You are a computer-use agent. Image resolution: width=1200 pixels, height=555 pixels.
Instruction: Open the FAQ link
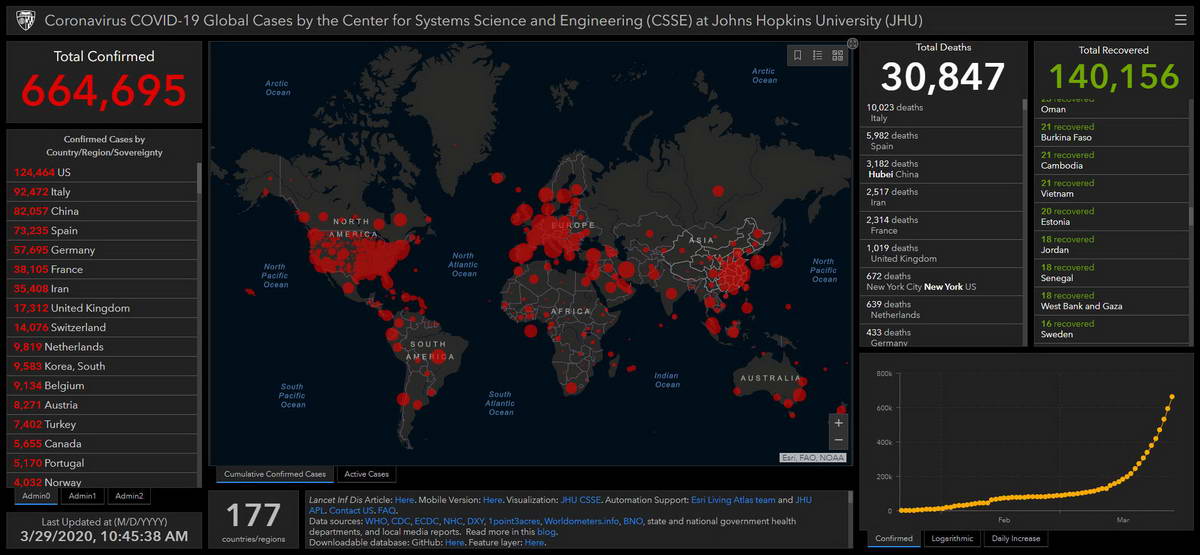coord(387,510)
